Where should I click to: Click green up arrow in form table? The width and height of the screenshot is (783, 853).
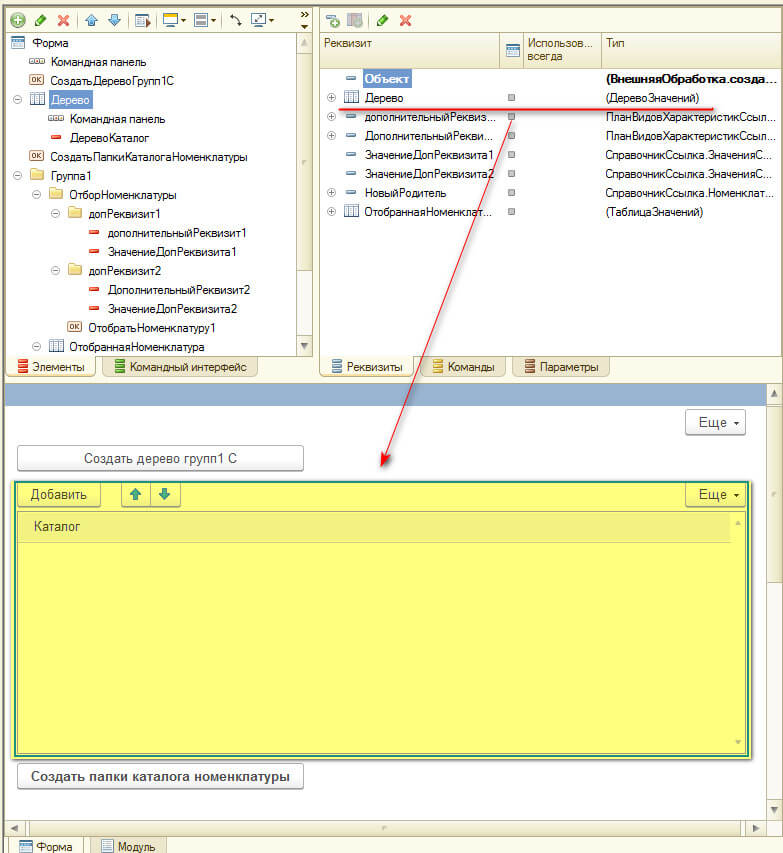tap(136, 494)
